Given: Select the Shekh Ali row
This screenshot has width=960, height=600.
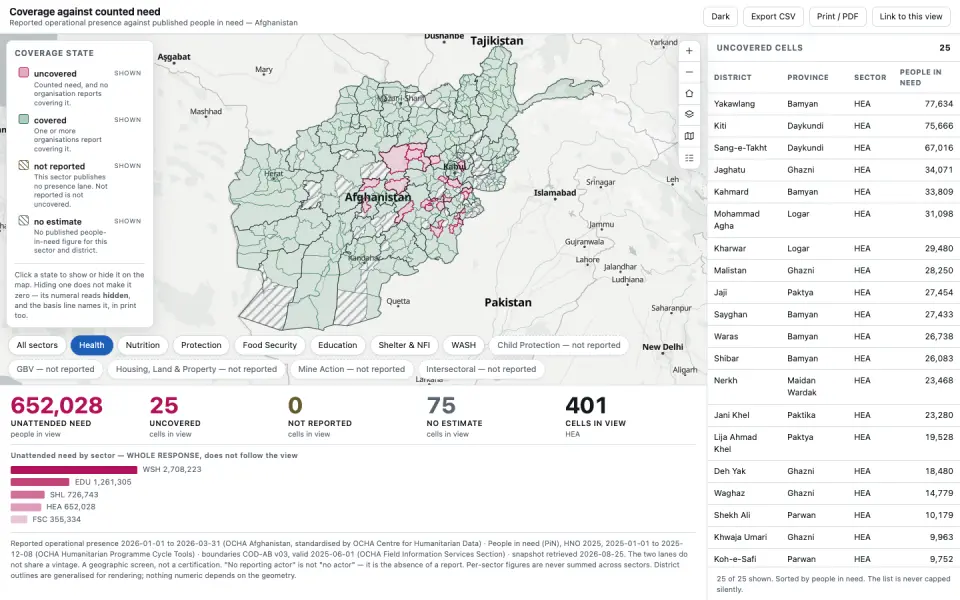Looking at the screenshot, I should [x=833, y=516].
